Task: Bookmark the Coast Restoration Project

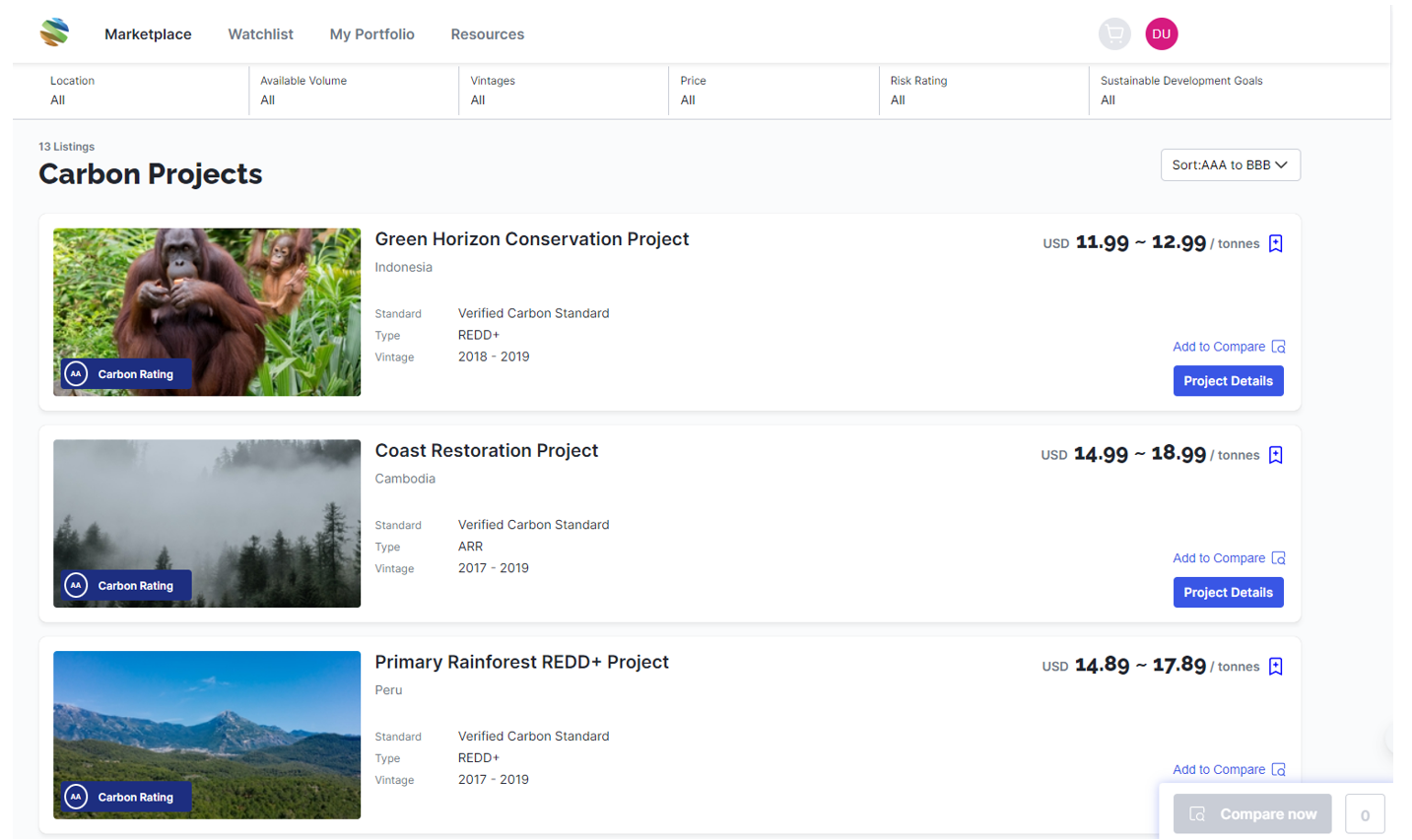Action: click(x=1275, y=455)
